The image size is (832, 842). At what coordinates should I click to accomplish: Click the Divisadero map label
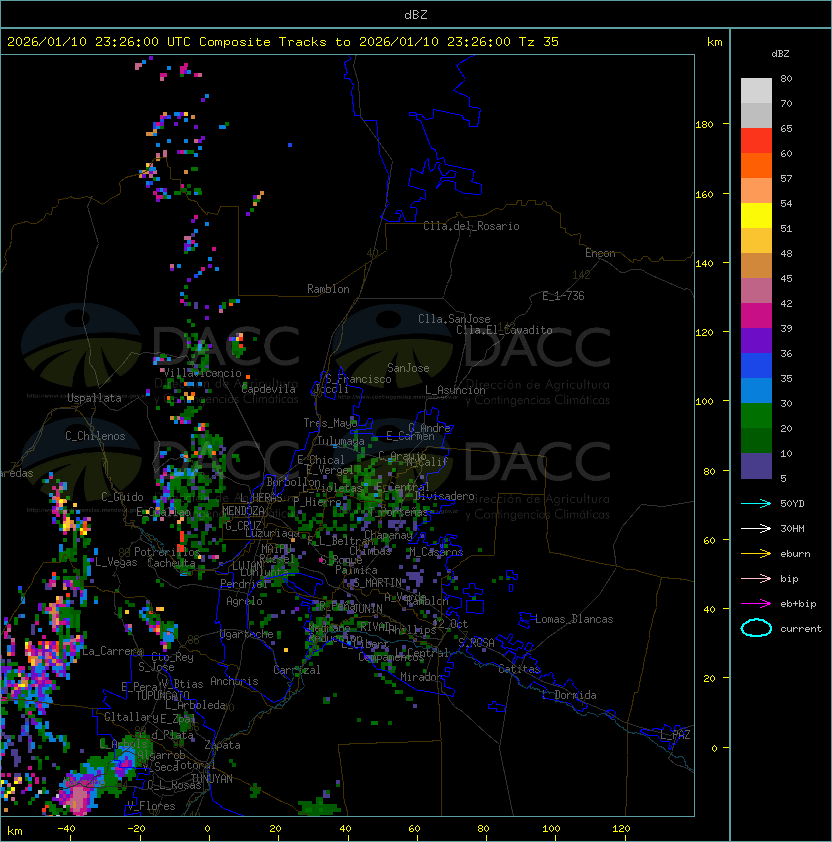click(444, 496)
